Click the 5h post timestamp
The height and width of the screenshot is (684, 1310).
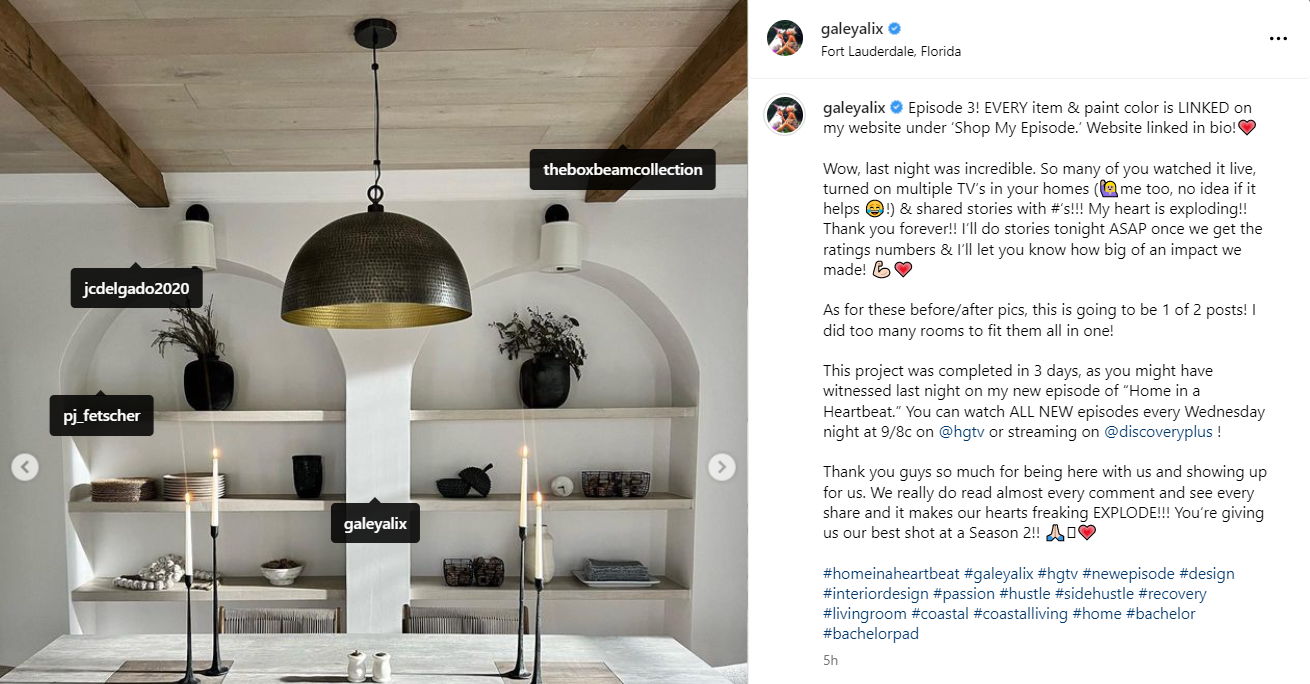831,660
